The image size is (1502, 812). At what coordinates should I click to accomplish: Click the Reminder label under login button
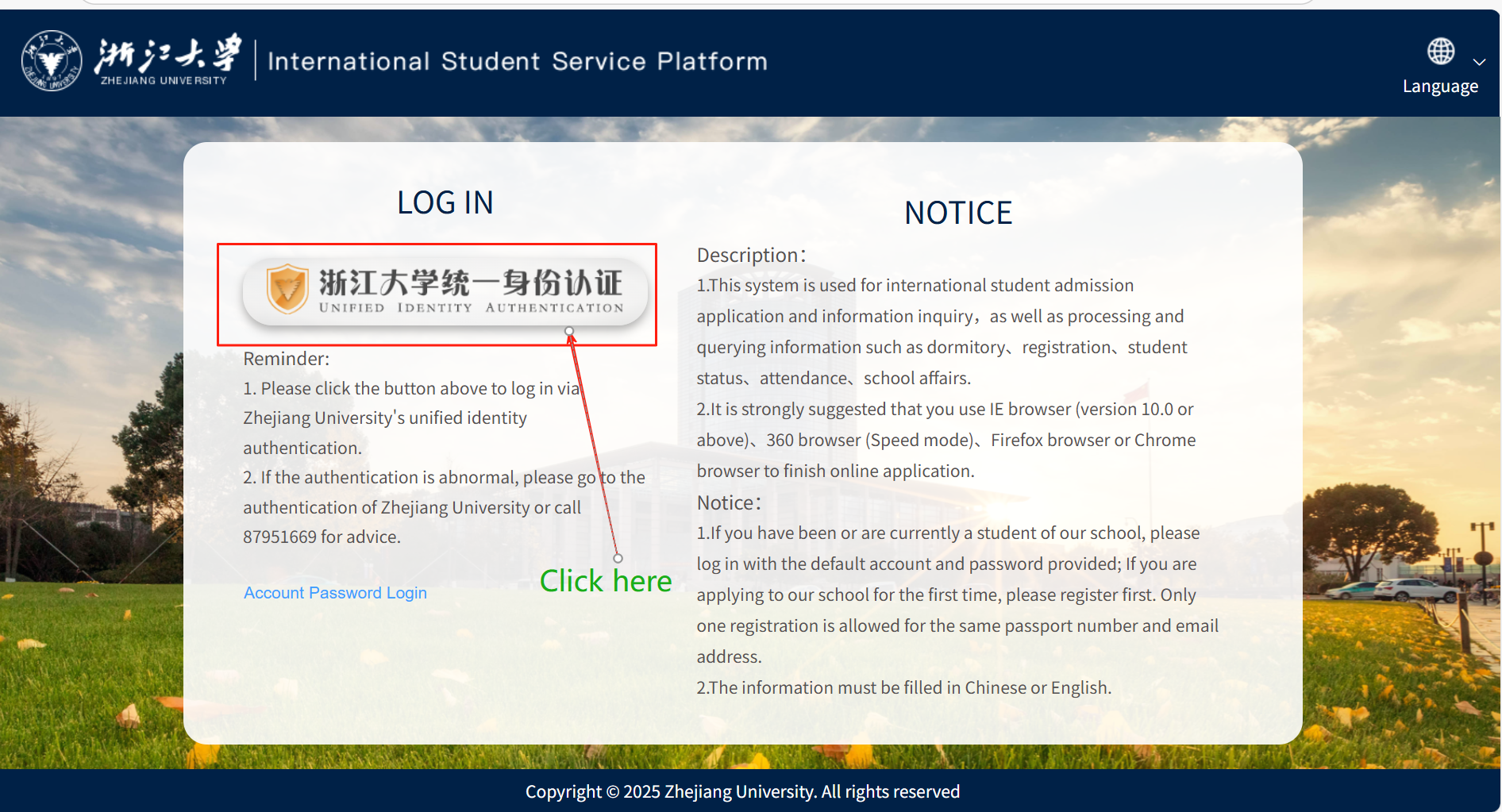point(286,359)
